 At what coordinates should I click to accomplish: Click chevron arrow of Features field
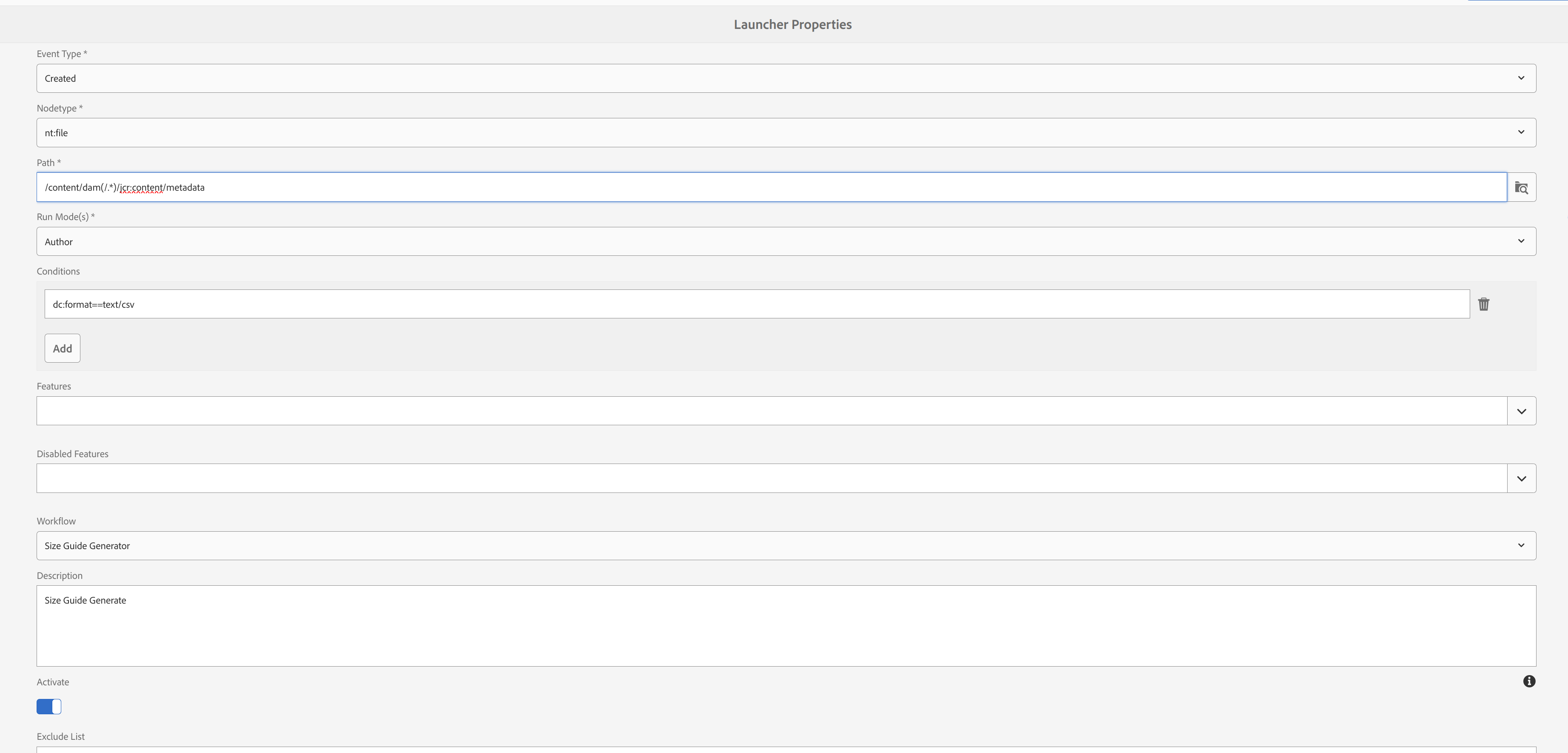(x=1521, y=411)
